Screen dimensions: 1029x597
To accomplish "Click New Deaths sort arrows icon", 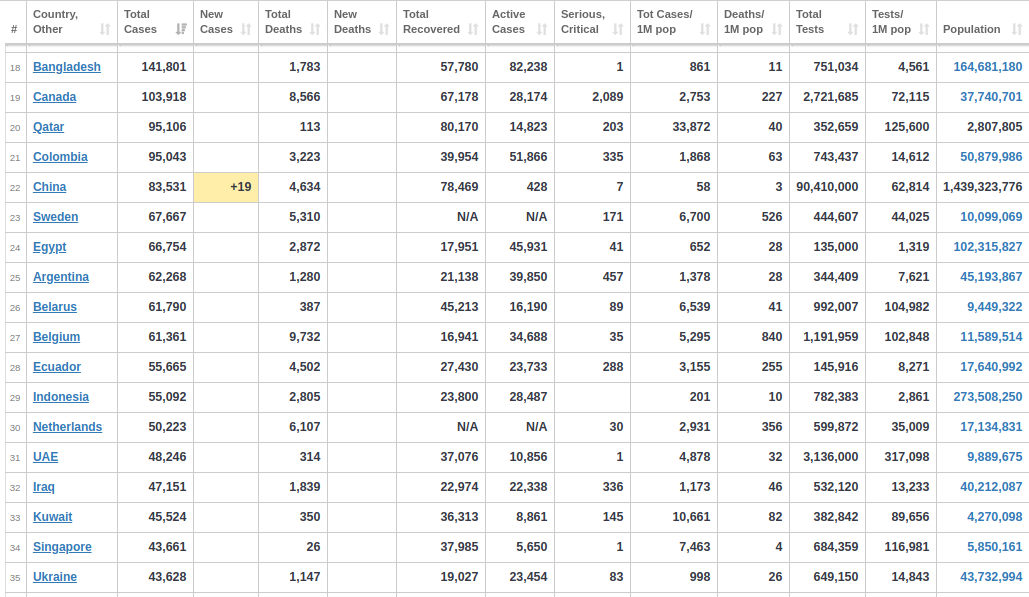I will (x=384, y=30).
